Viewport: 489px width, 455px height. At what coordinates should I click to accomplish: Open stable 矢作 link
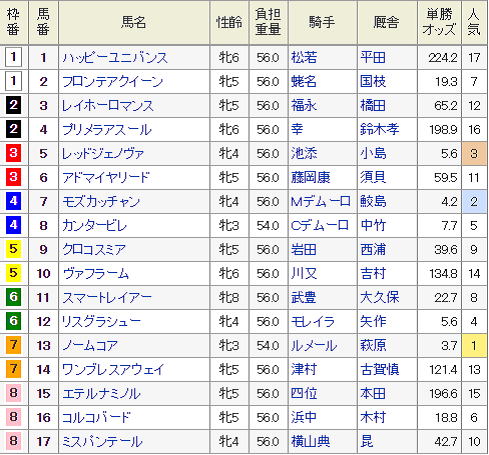(373, 322)
